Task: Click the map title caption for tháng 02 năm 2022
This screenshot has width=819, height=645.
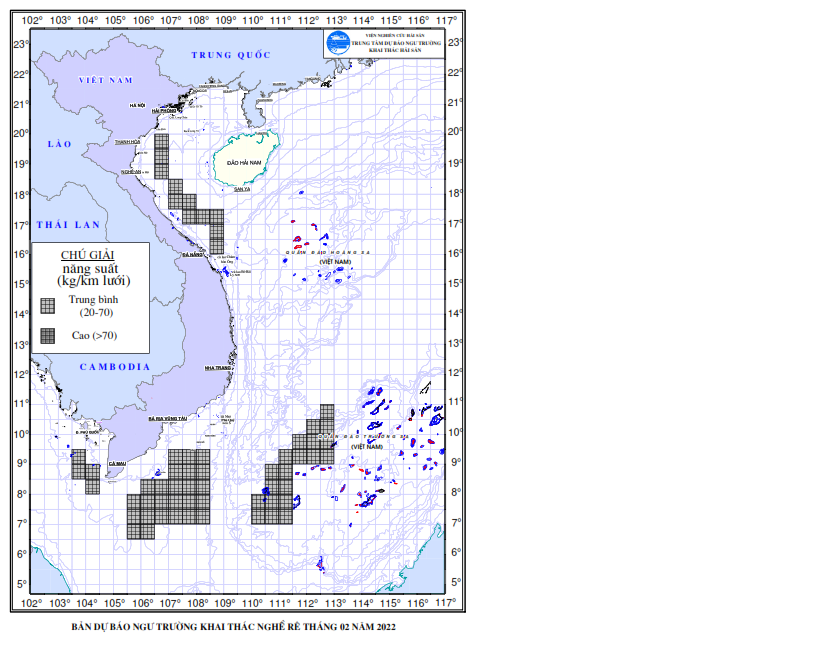Action: (233, 627)
